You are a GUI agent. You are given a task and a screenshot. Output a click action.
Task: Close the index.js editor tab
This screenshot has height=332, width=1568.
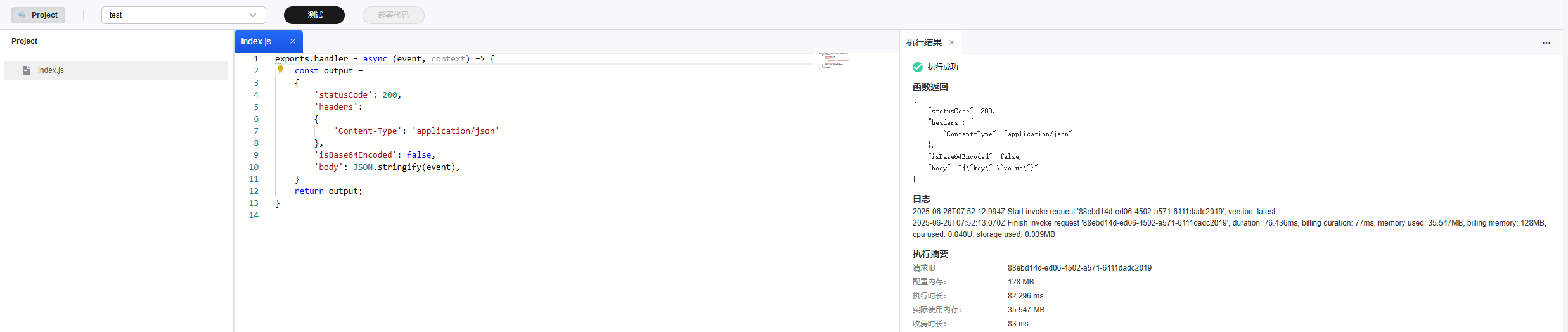point(293,41)
